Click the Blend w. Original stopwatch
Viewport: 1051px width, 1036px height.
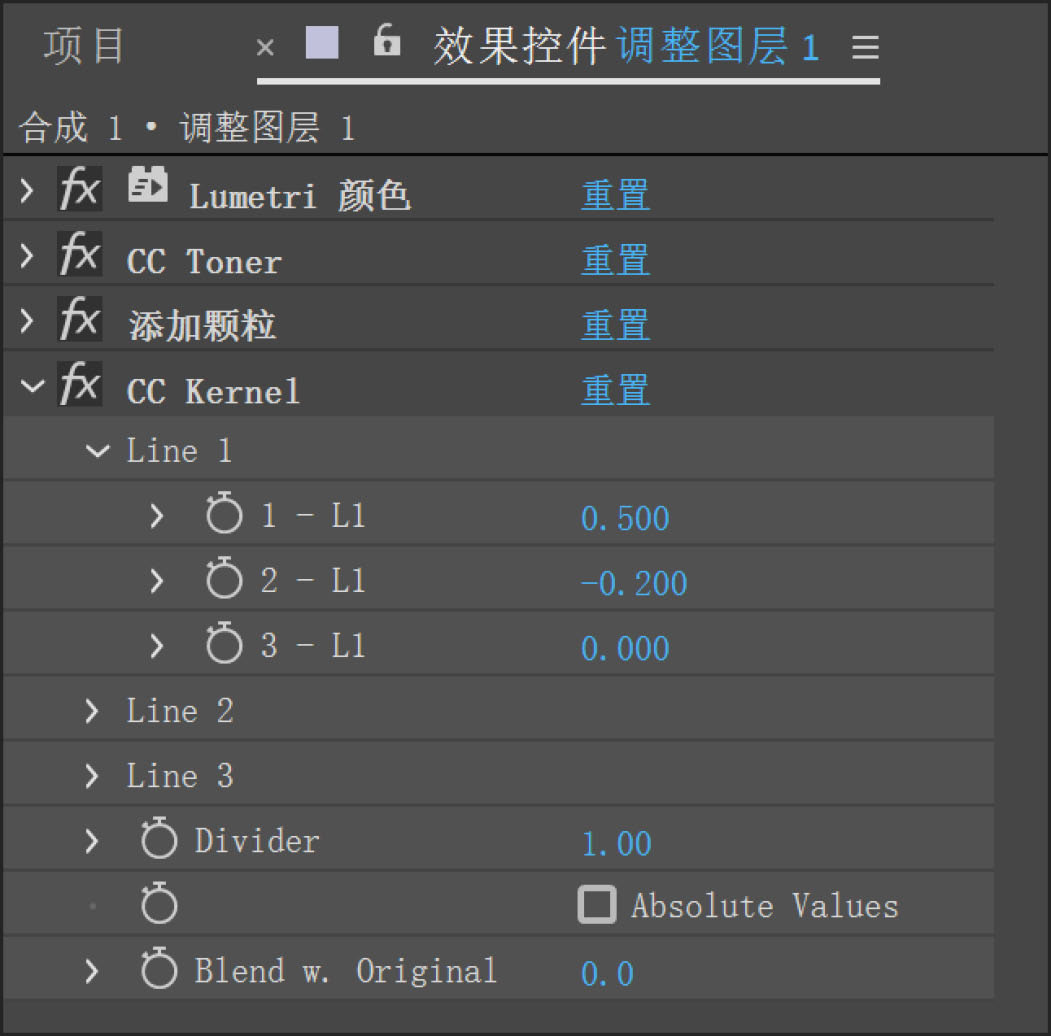(159, 971)
